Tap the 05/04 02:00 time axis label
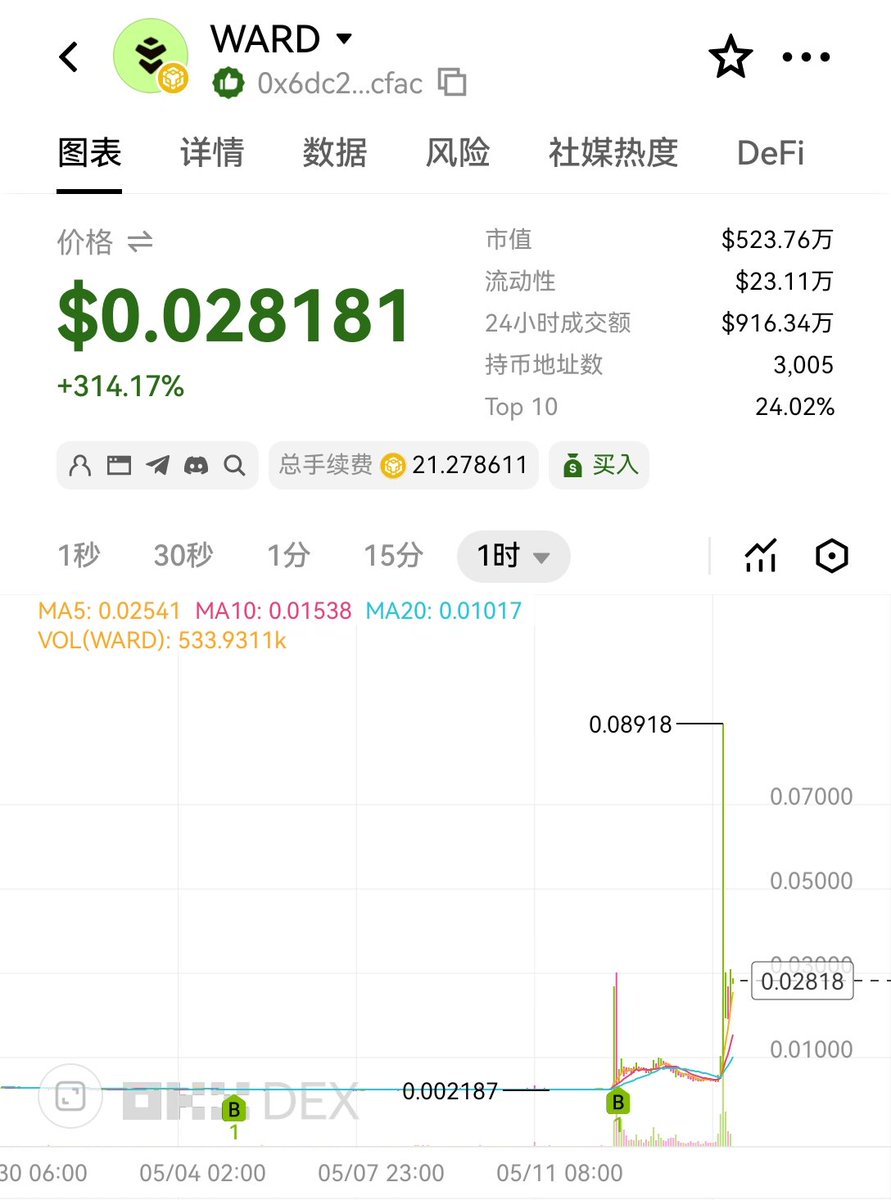Image resolution: width=891 pixels, height=1200 pixels. point(203,1172)
